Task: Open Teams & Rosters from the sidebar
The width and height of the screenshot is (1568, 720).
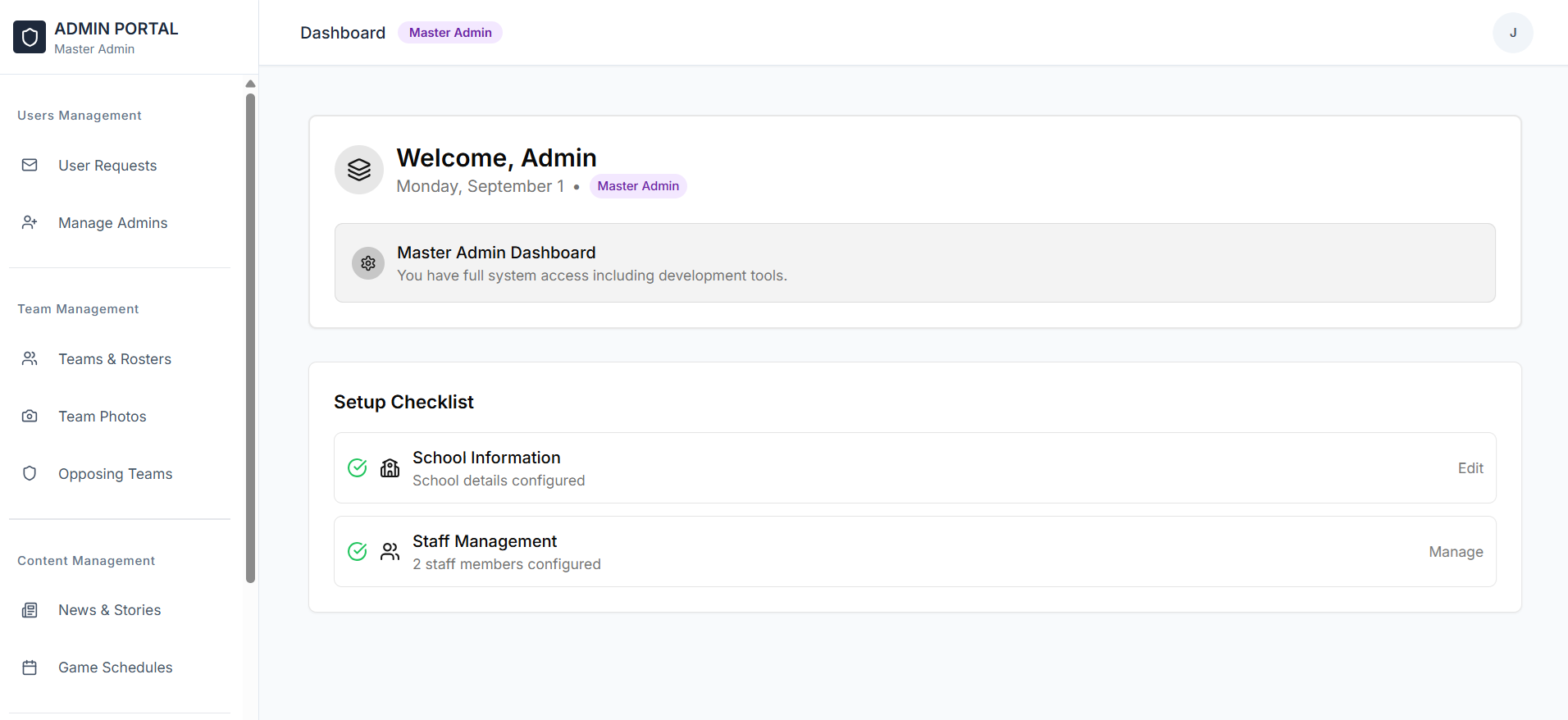Action: point(115,359)
